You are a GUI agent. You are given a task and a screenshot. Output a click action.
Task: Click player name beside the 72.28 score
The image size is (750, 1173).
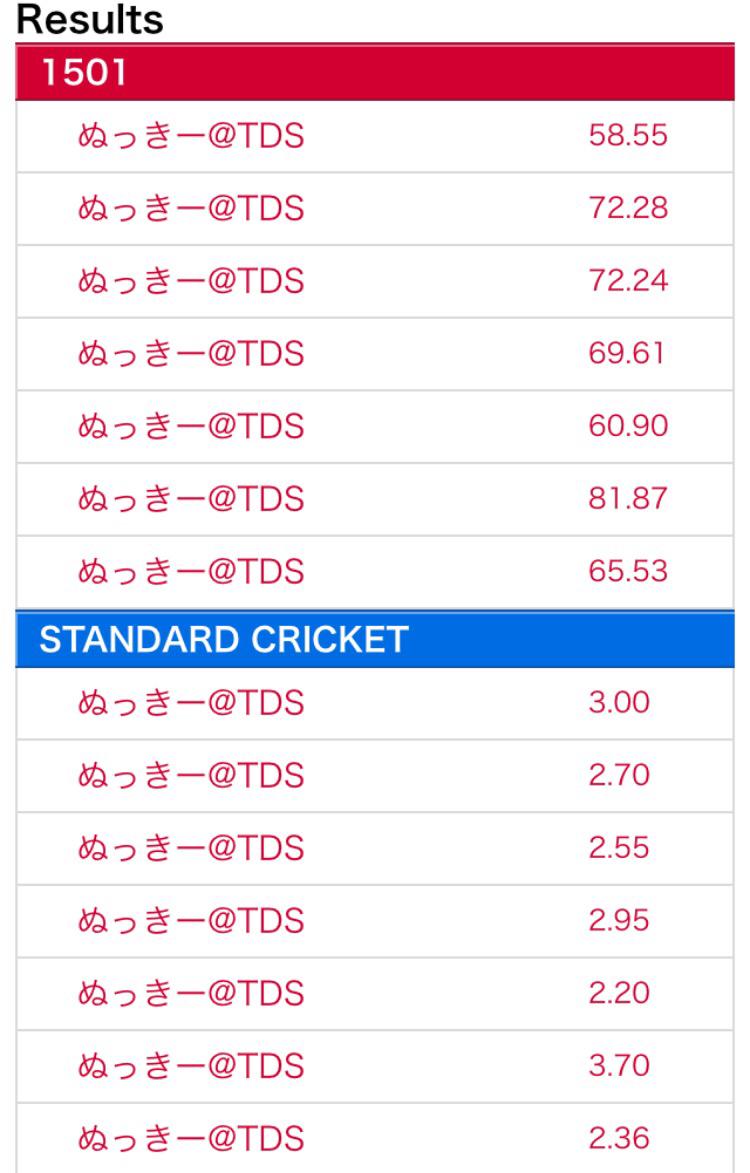(x=190, y=210)
